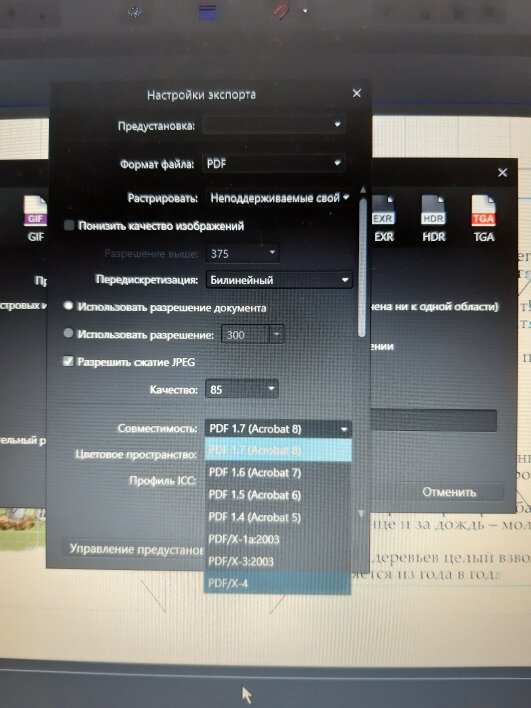This screenshot has height=708, width=531.
Task: Open the arrow next to magnet snapping icon
Action: point(305,11)
